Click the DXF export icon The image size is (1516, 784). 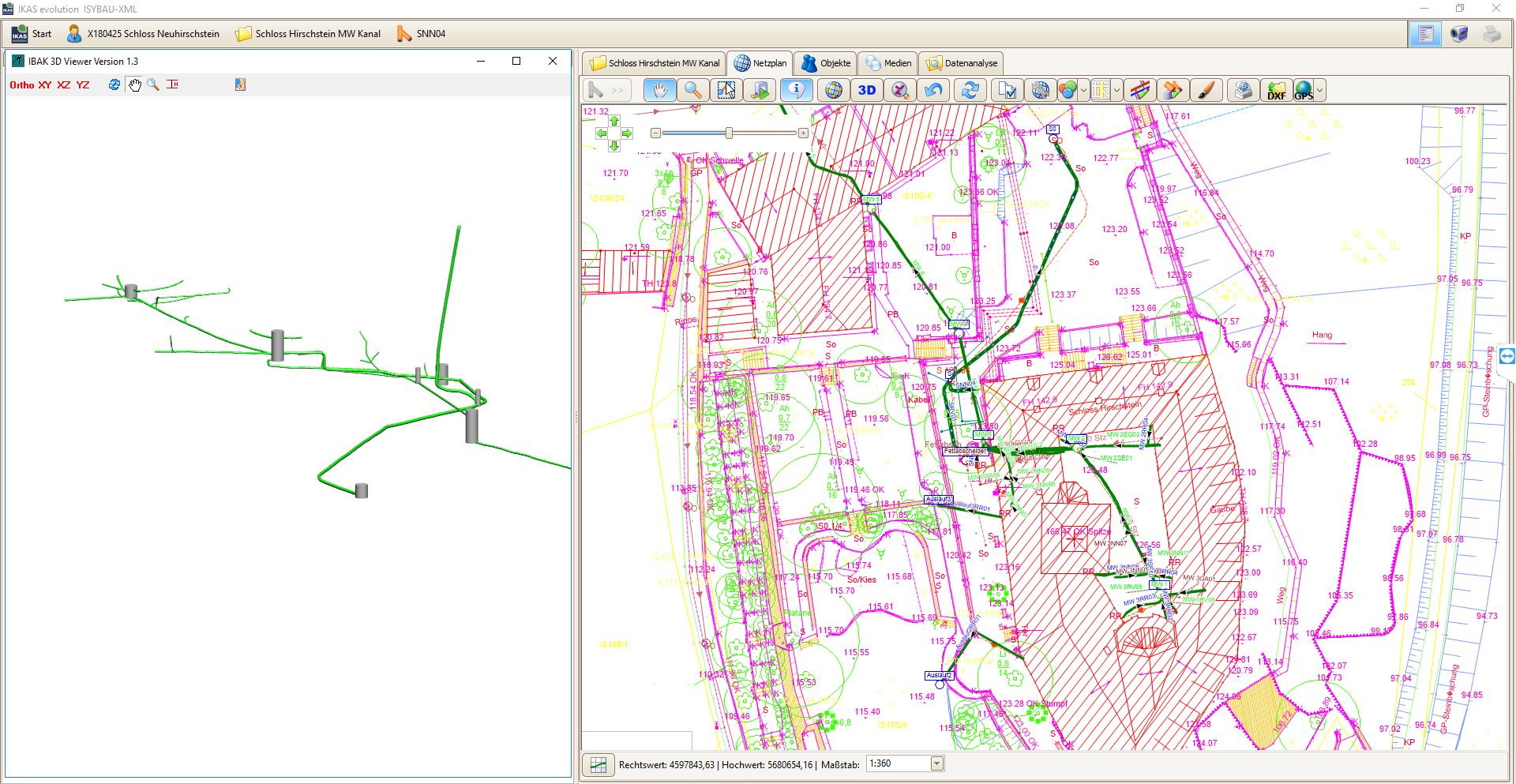[x=1275, y=91]
